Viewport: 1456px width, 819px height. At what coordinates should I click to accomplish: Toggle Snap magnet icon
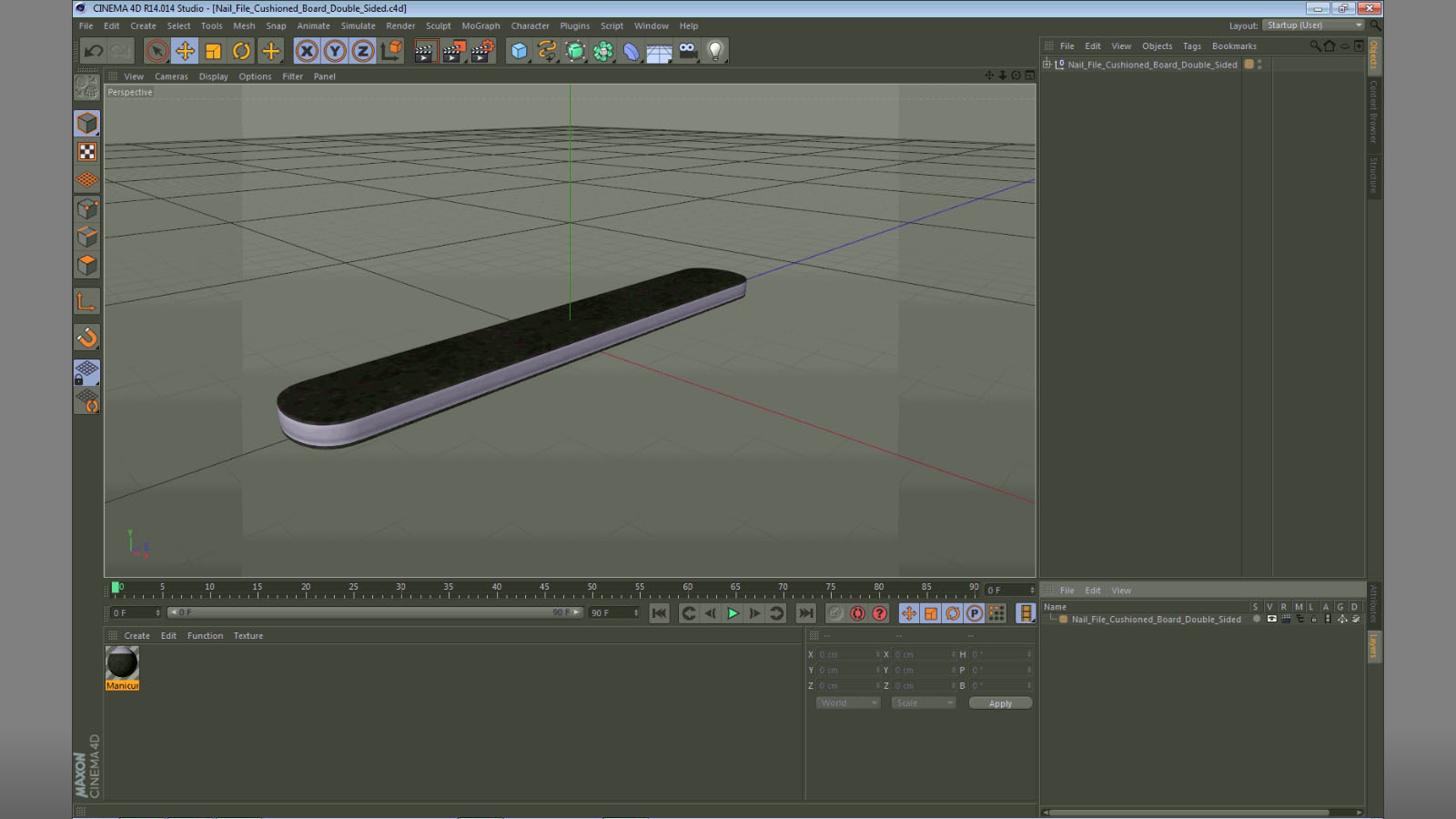(87, 338)
